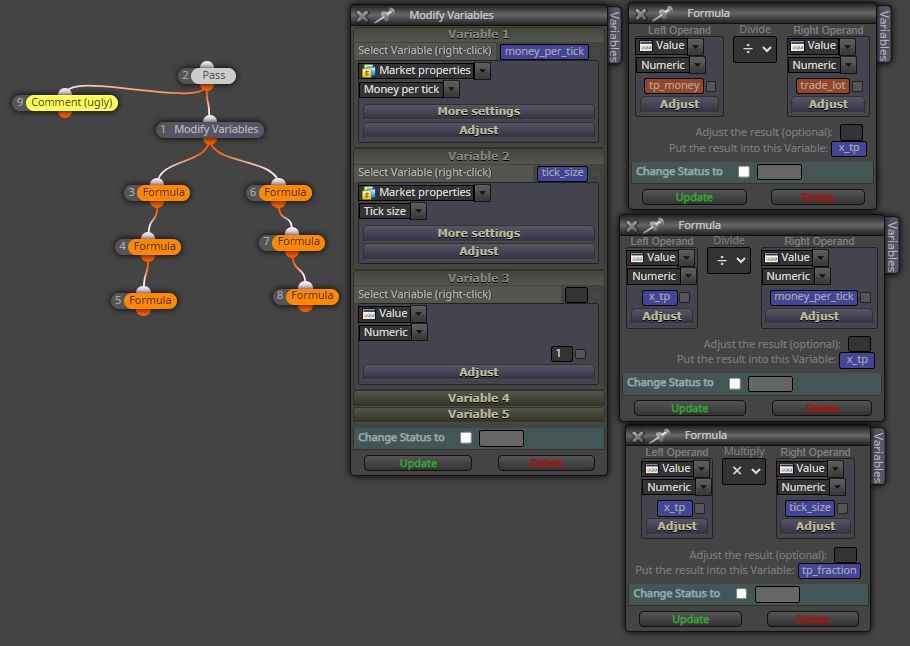Open Right Operand Numeric dropdown in bottom Formula
Image resolution: width=910 pixels, height=646 pixels.
click(837, 487)
